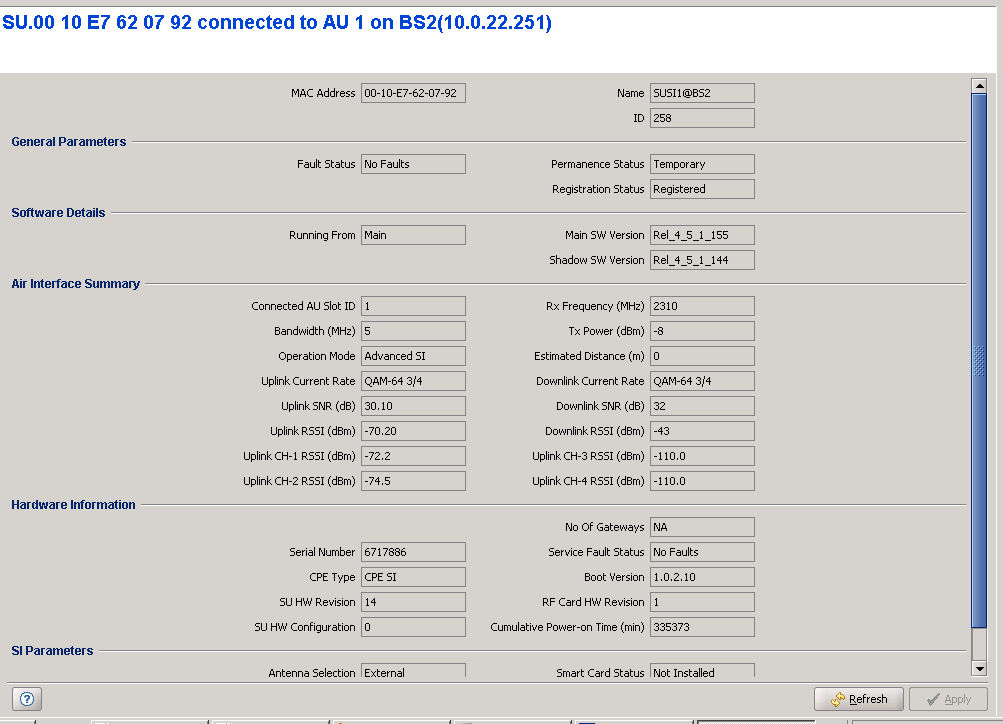The height and width of the screenshot is (724, 1003).
Task: Click the scrollbar down arrow
Action: [x=979, y=668]
